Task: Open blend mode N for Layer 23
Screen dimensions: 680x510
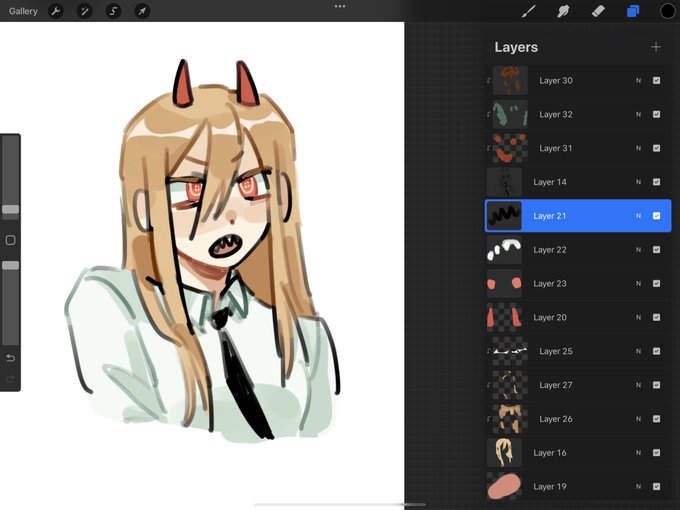Action: (x=638, y=283)
